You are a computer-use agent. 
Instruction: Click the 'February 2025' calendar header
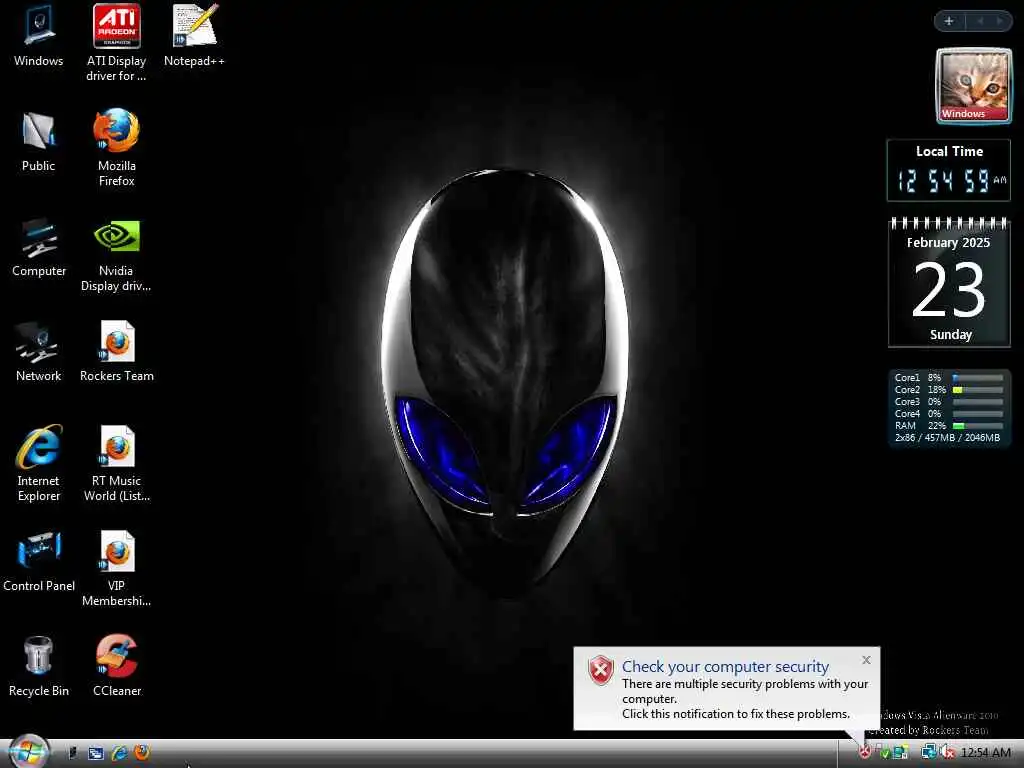948,242
